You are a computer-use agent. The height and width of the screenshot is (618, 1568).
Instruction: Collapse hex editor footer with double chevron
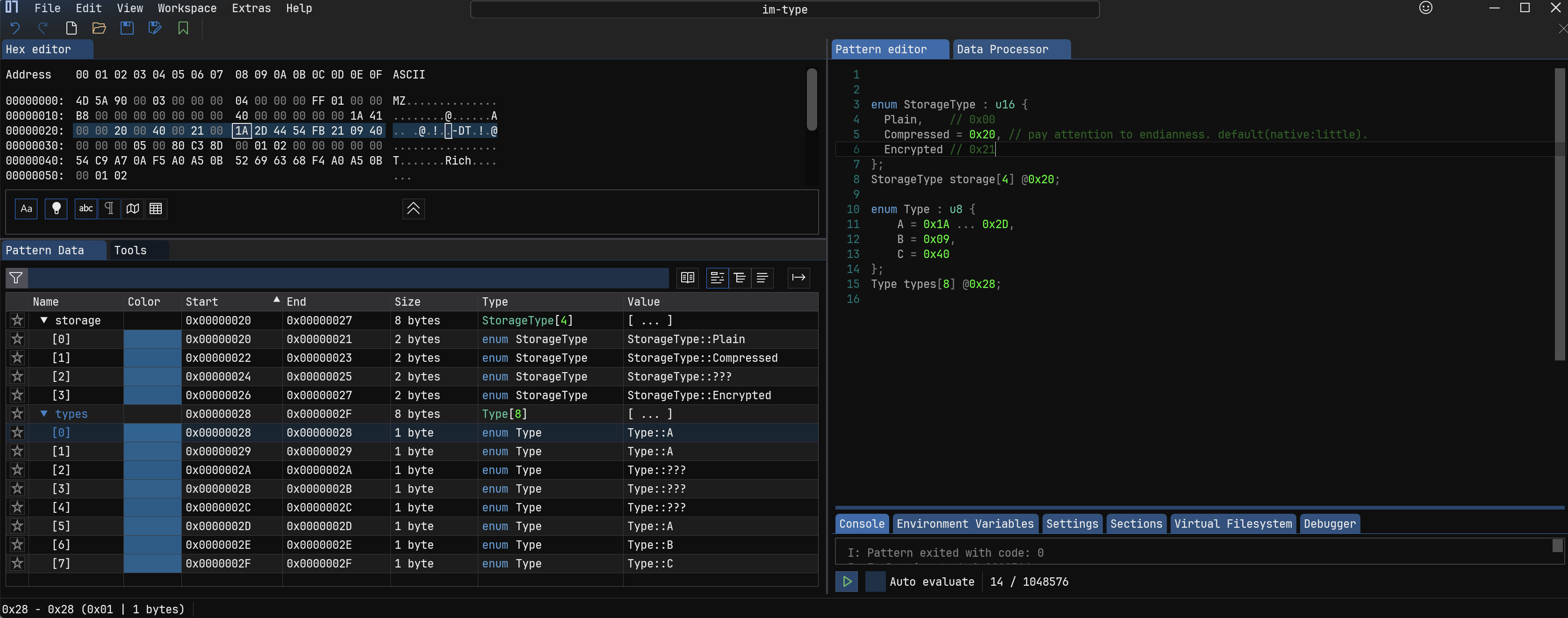point(413,209)
